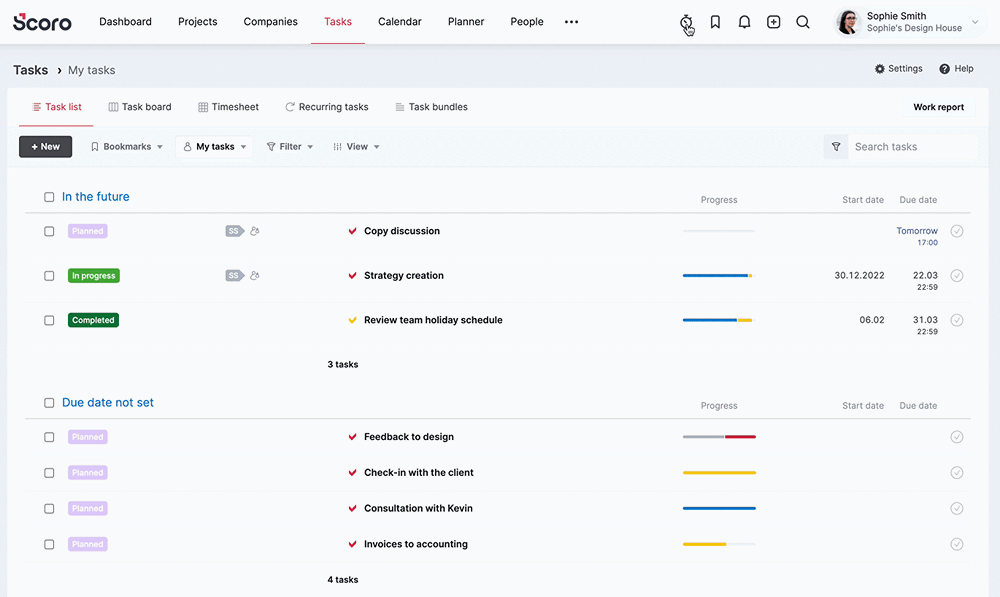This screenshot has width=1000, height=597.
Task: Select all tasks in In the future group
Action: (x=49, y=197)
